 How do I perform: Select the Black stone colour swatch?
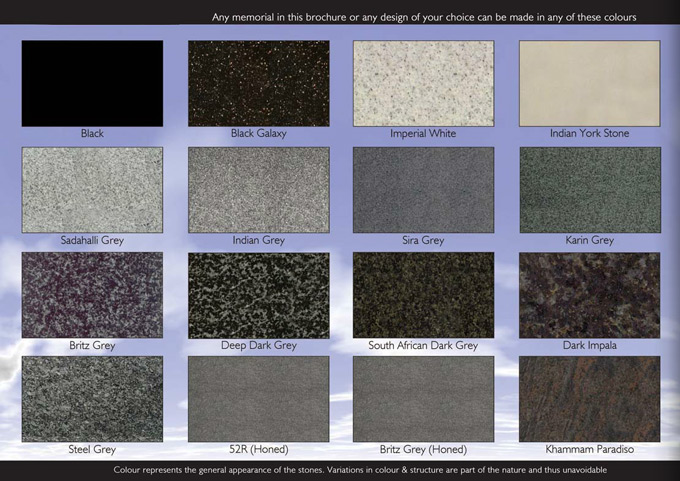[x=92, y=84]
